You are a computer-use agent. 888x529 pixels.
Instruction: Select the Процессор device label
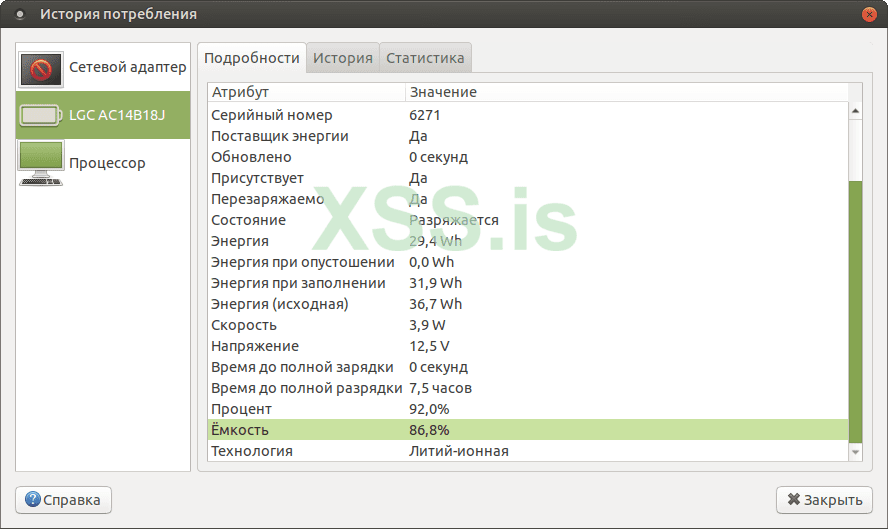[107, 163]
